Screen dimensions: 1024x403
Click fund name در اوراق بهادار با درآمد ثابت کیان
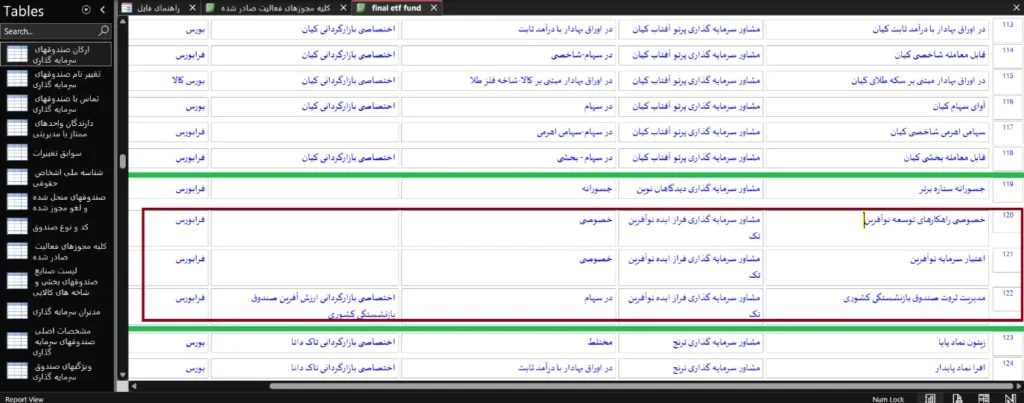[x=929, y=29]
